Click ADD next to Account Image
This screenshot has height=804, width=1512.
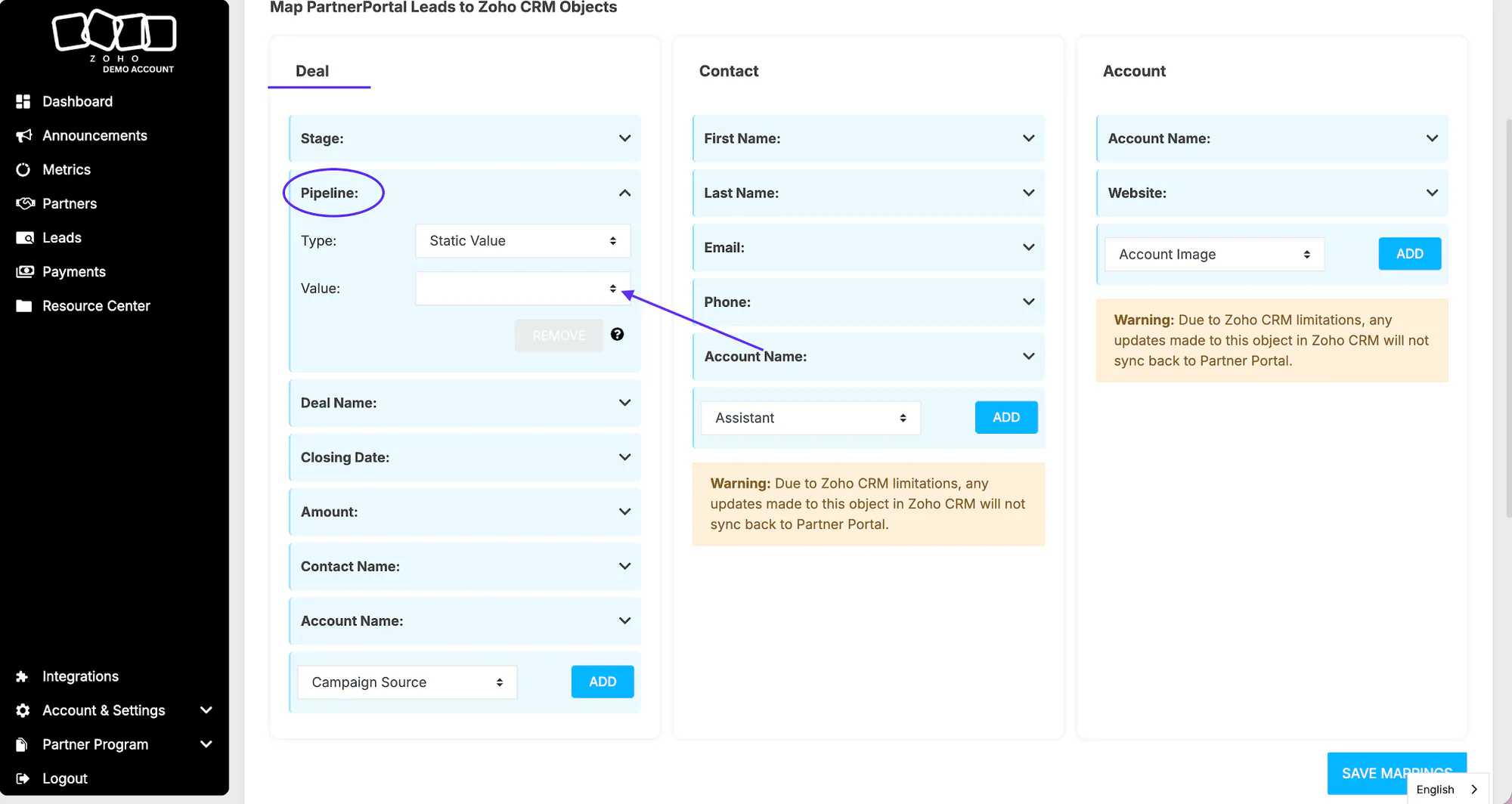tap(1410, 254)
